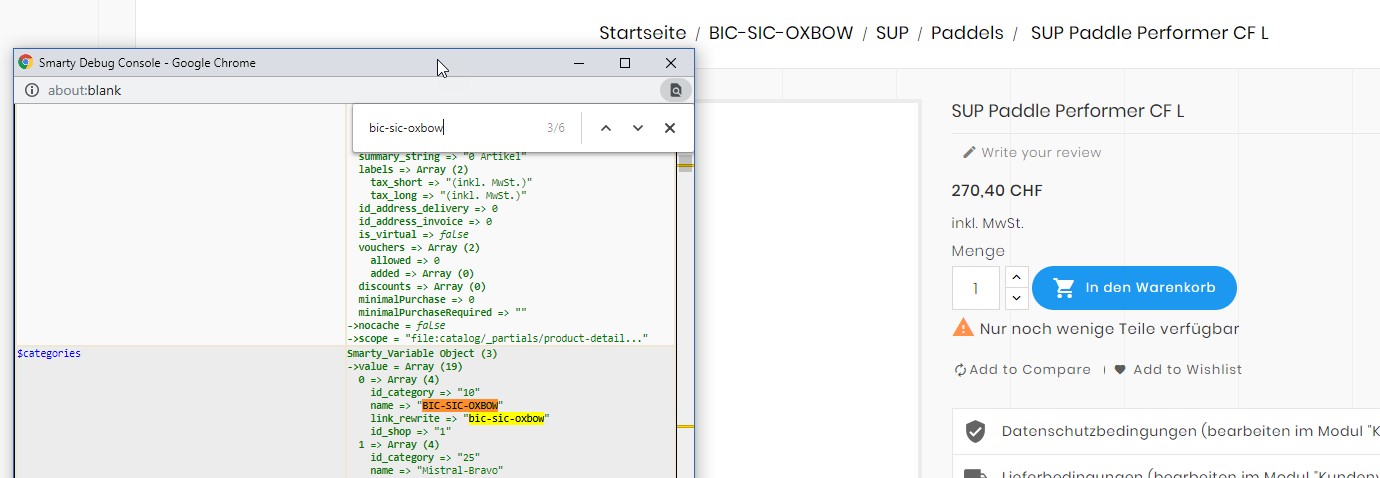Click the Nur noch wenige Teile verfügbar notice
The width and height of the screenshot is (1380, 478).
pos(1110,328)
